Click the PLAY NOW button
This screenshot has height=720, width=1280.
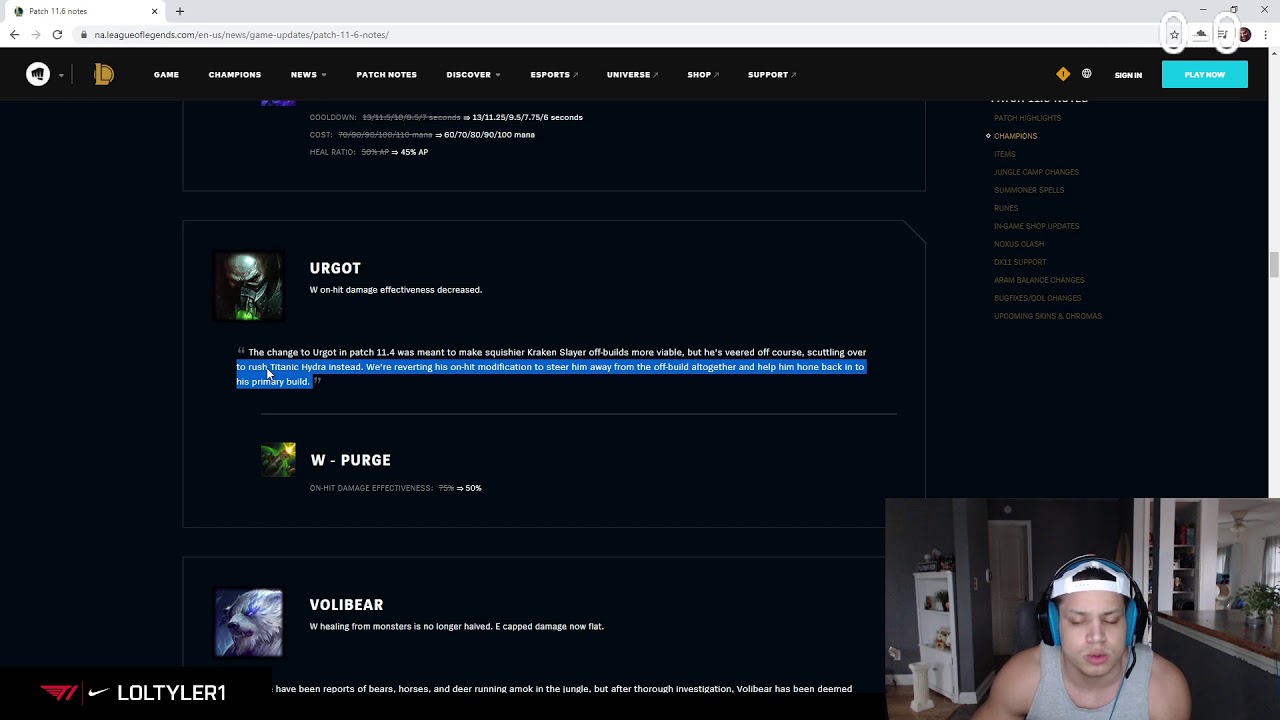(x=1204, y=74)
